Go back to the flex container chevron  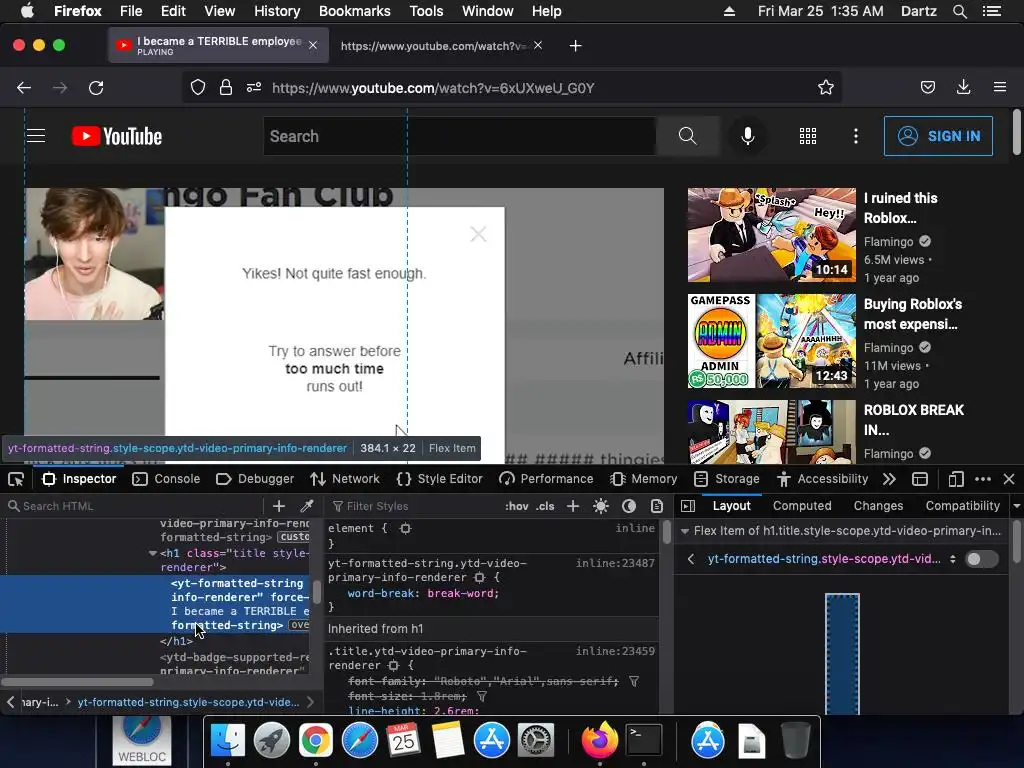(x=691, y=559)
